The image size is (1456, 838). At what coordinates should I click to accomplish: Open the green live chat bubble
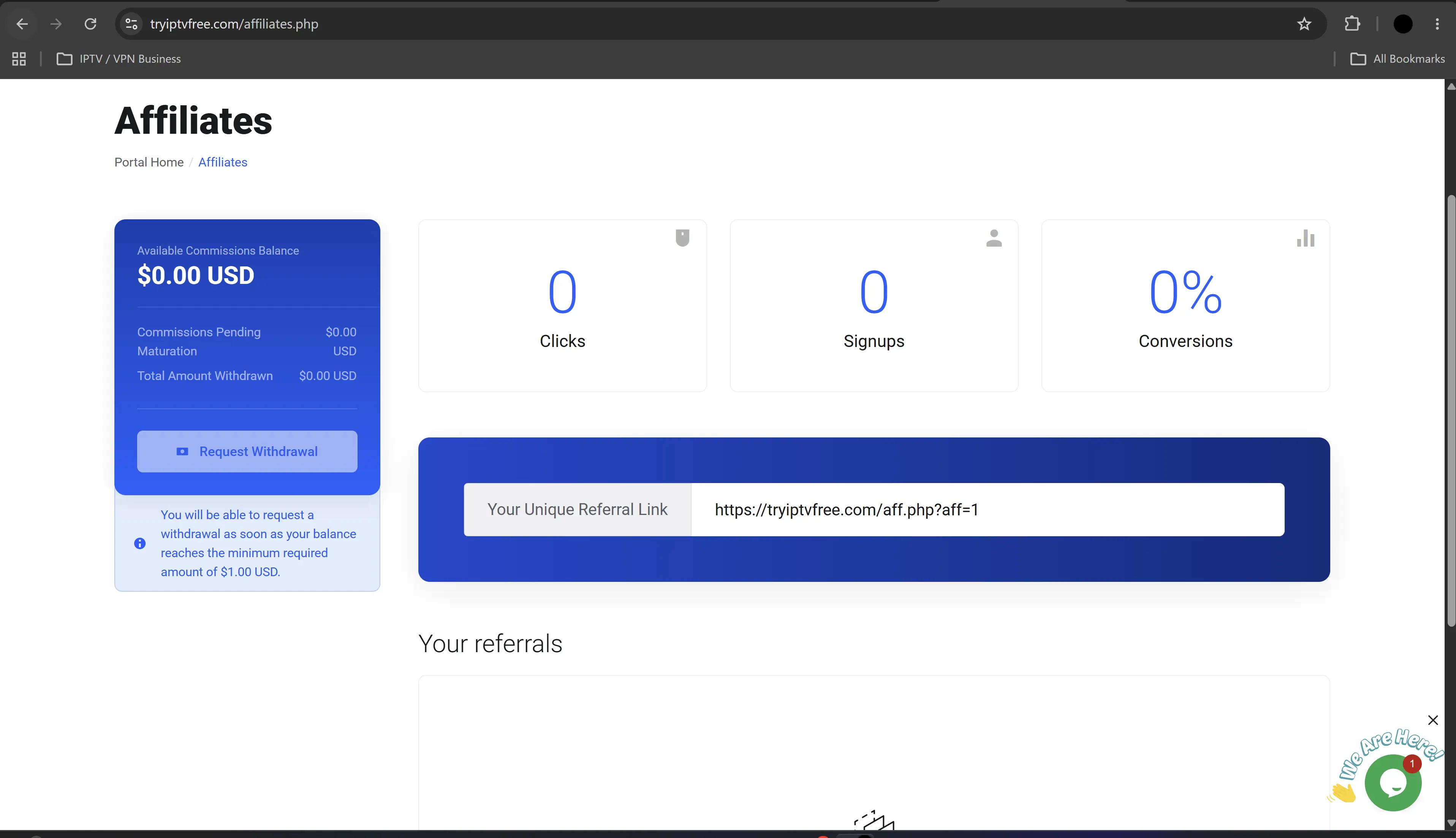[1393, 783]
